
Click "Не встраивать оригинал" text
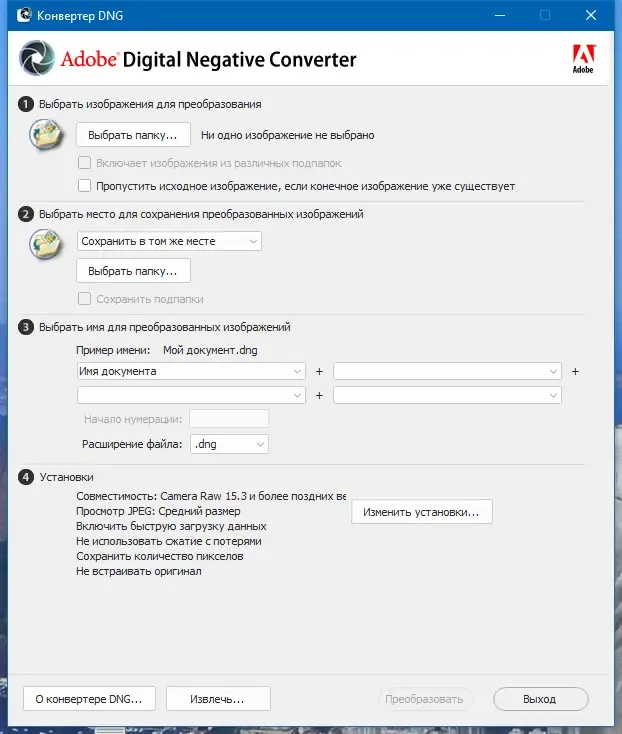139,571
